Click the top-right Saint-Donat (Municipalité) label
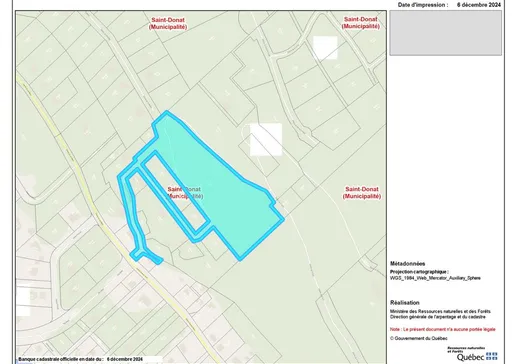Screen dimensions: 520x364 click(361, 23)
